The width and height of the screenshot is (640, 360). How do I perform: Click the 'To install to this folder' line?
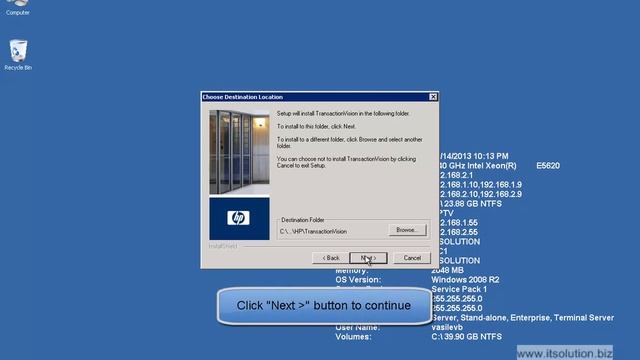coord(316,127)
